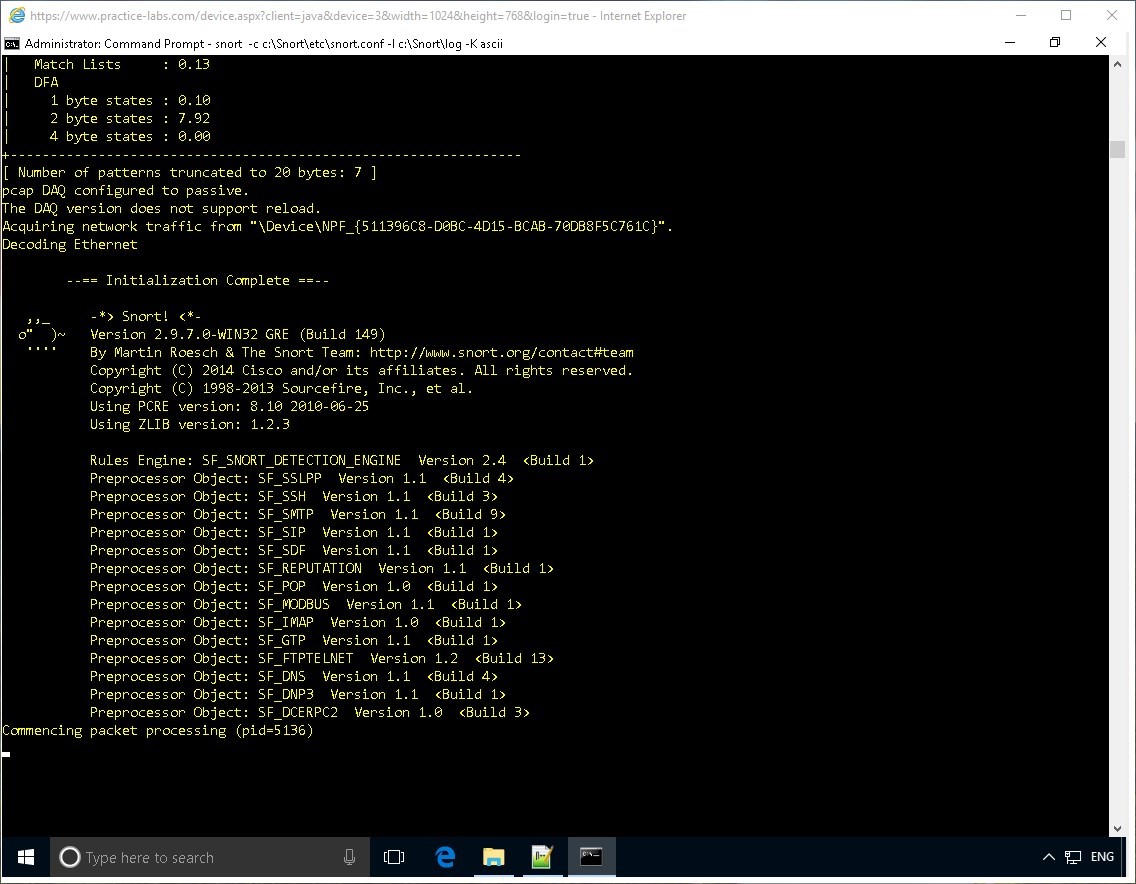Viewport: 1136px width, 884px height.
Task: Click the vertical scrollbar thumb in the console
Action: coord(1117,149)
